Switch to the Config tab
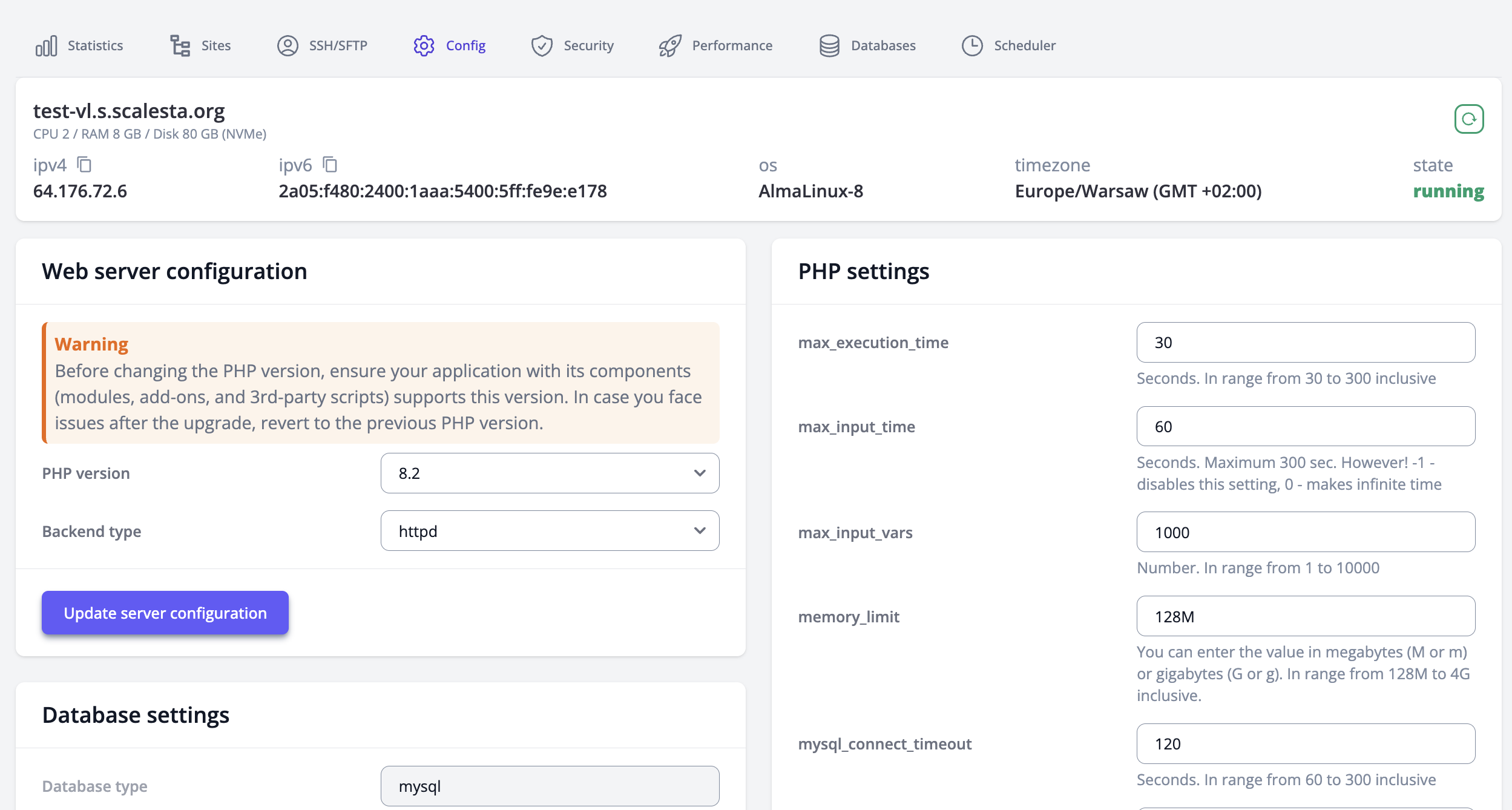Screen dimensions: 1512x810 [450, 45]
